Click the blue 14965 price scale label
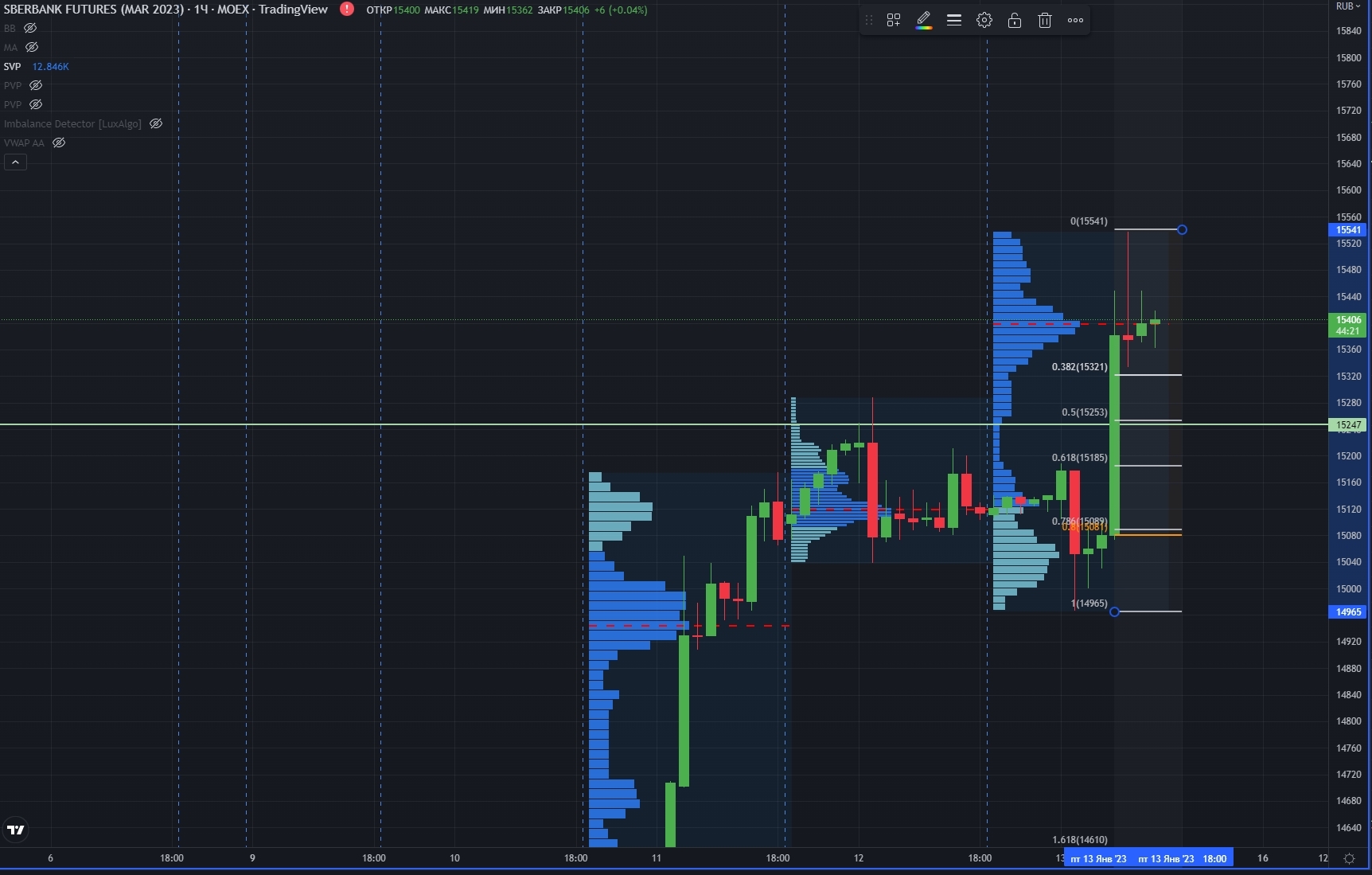 [x=1348, y=612]
